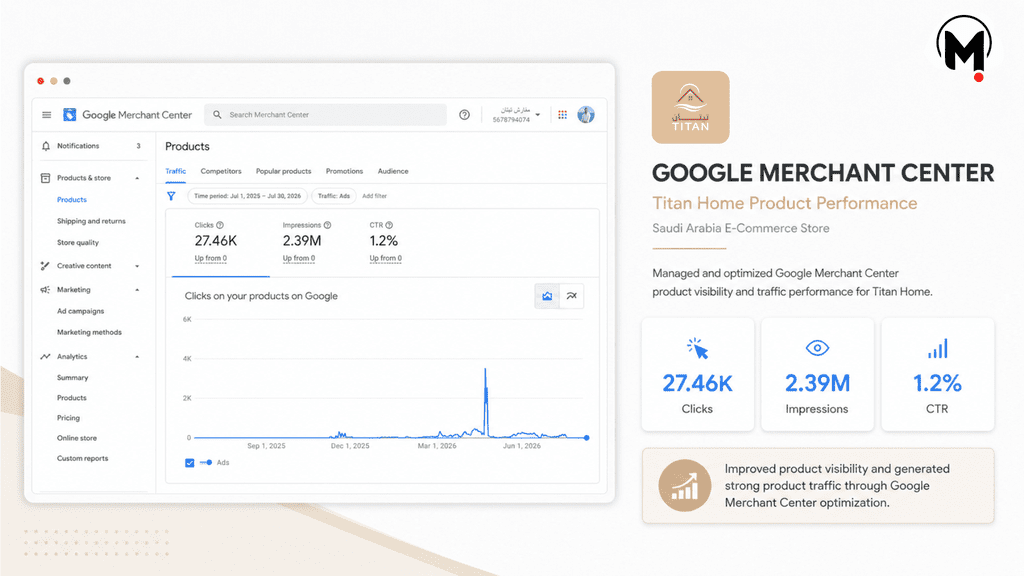Click 'Up from 0' under Clicks

211,259
